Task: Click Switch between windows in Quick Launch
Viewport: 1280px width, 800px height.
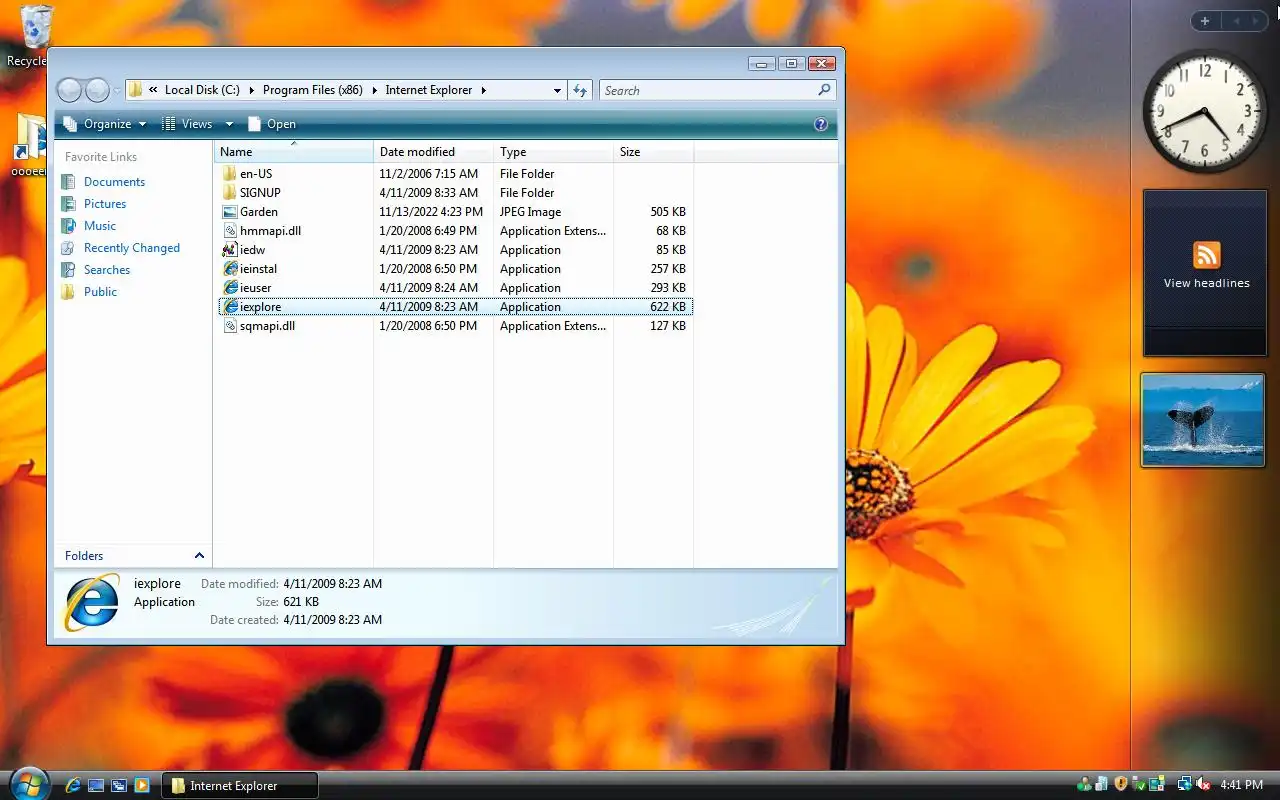Action: pos(119,786)
